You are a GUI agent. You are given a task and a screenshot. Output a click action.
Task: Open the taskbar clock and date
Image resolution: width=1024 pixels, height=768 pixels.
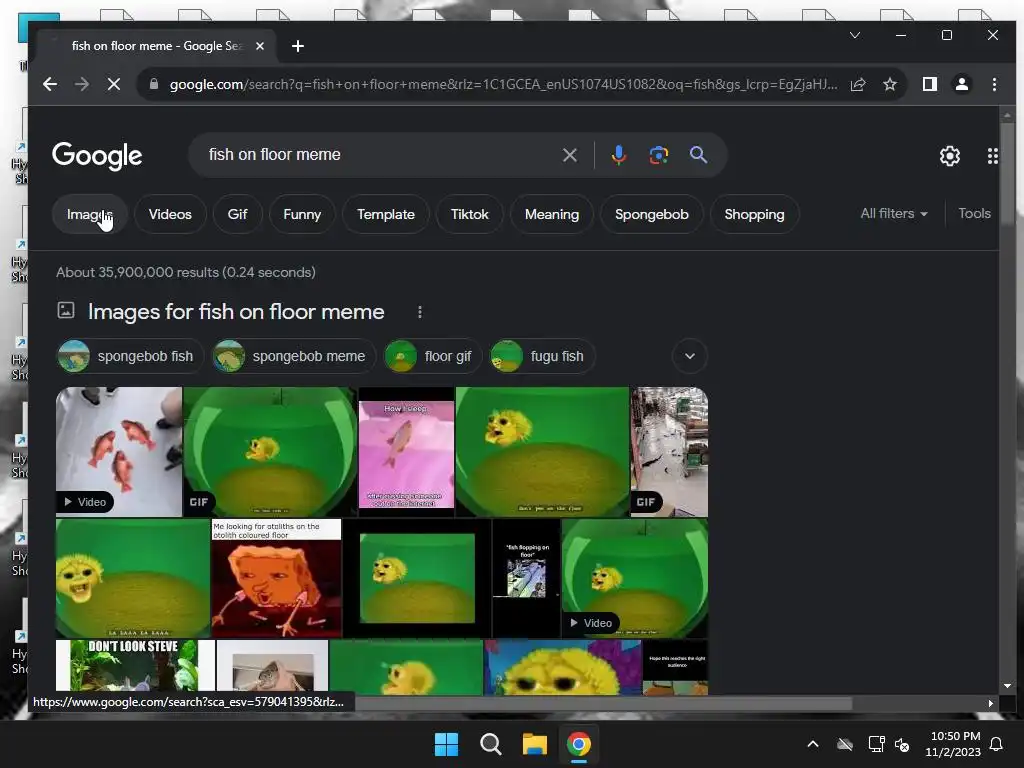pos(953,744)
